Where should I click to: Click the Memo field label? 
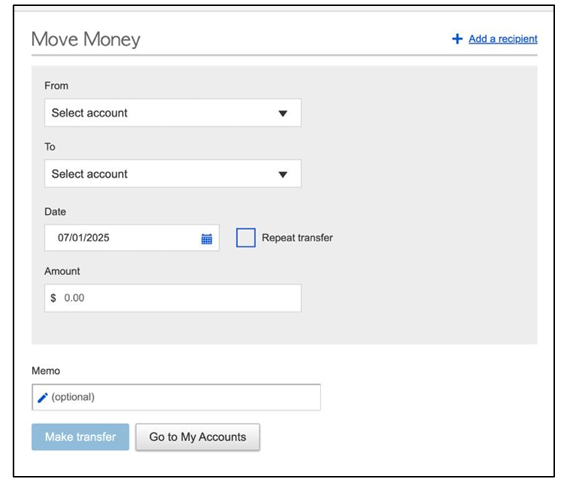pyautogui.click(x=46, y=371)
